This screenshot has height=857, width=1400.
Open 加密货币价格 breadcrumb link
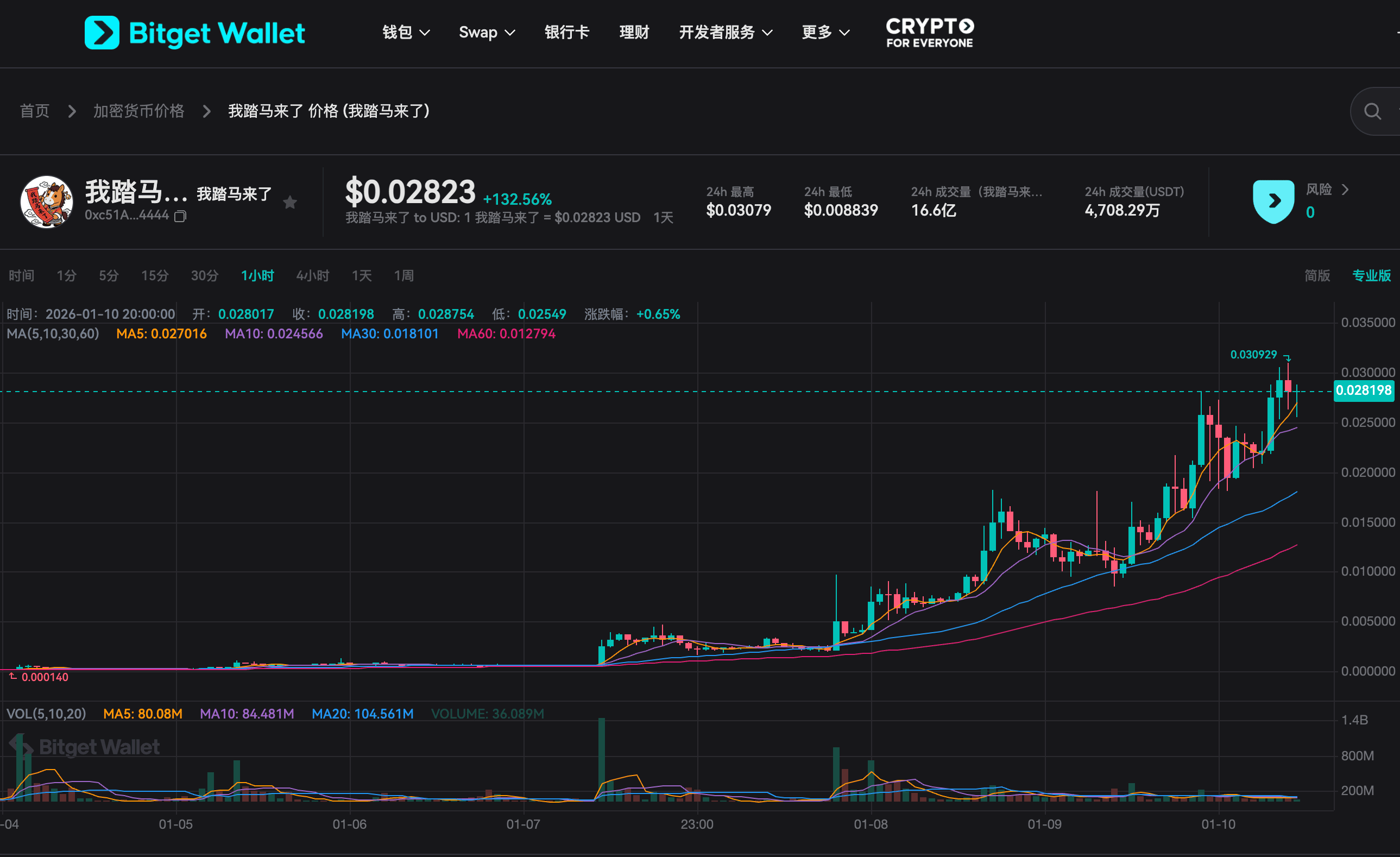[x=138, y=111]
